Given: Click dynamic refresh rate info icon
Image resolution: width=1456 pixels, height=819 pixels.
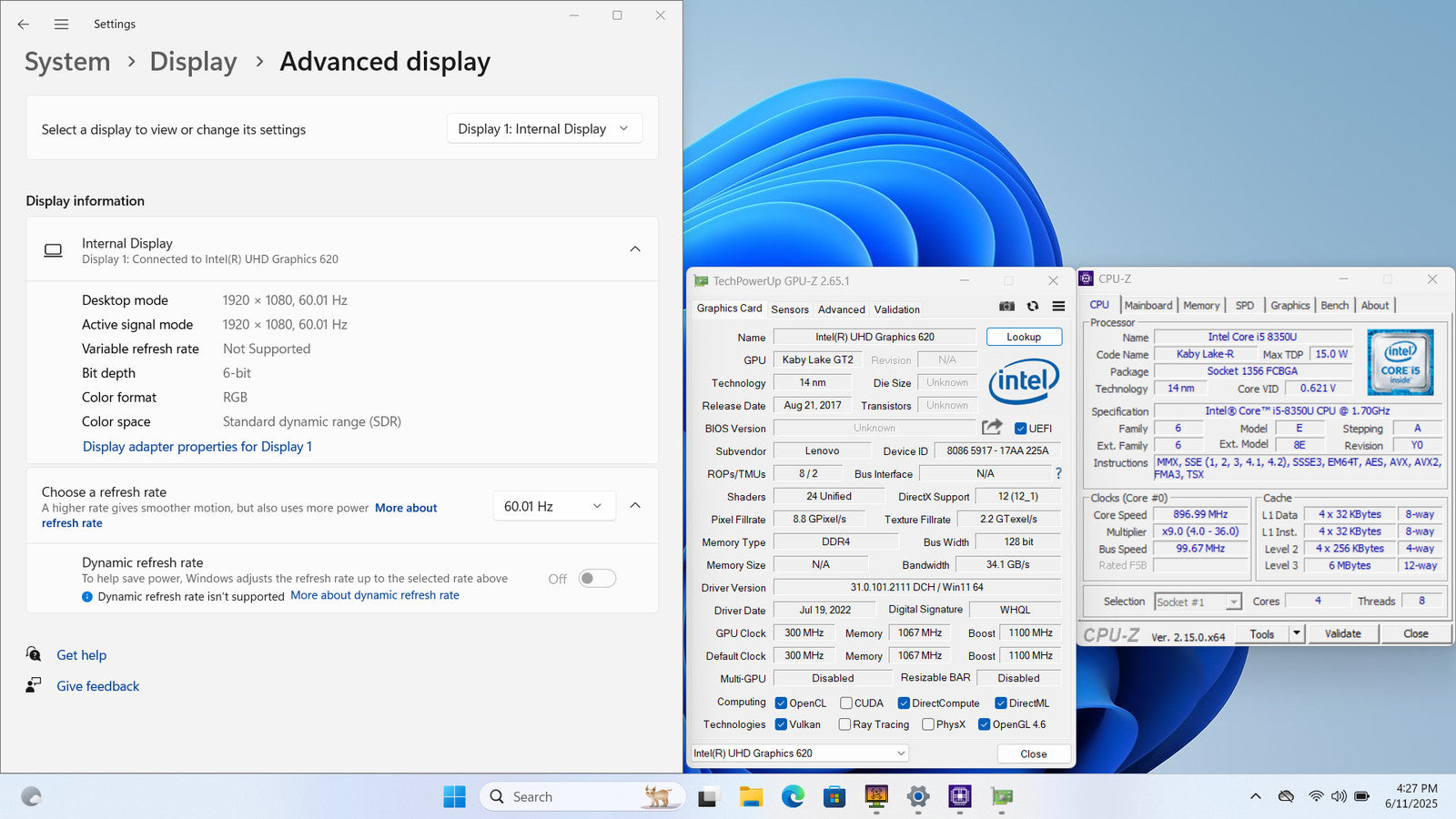Looking at the screenshot, I should (x=87, y=597).
